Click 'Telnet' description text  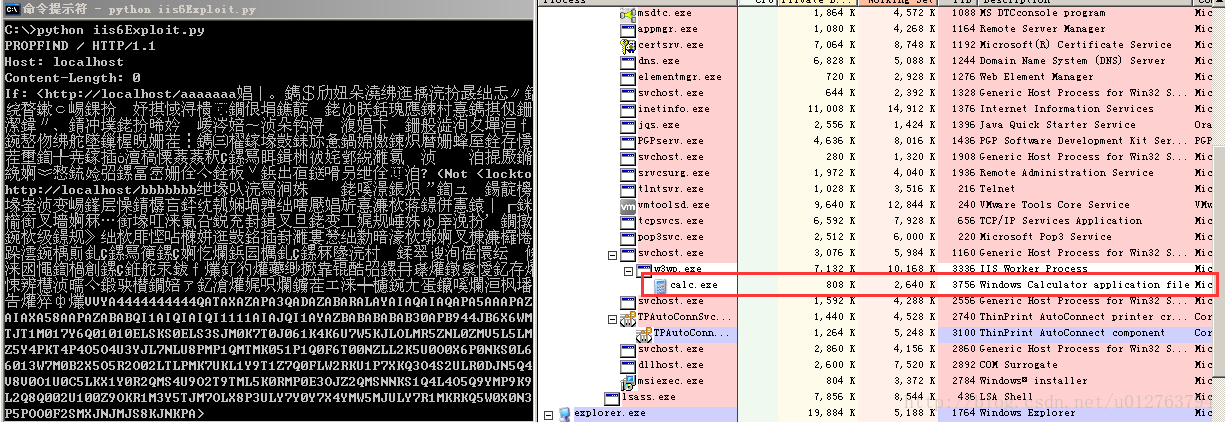pyautogui.click(x=998, y=189)
